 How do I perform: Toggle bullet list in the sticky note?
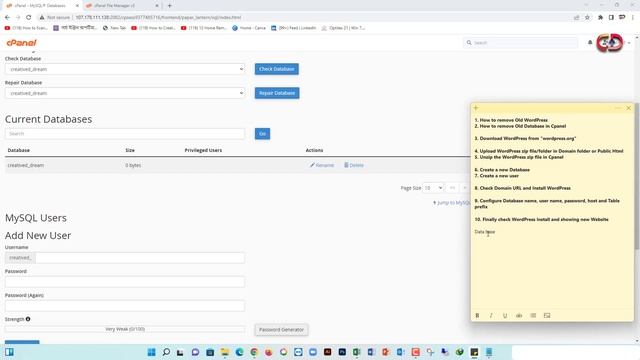(x=533, y=316)
